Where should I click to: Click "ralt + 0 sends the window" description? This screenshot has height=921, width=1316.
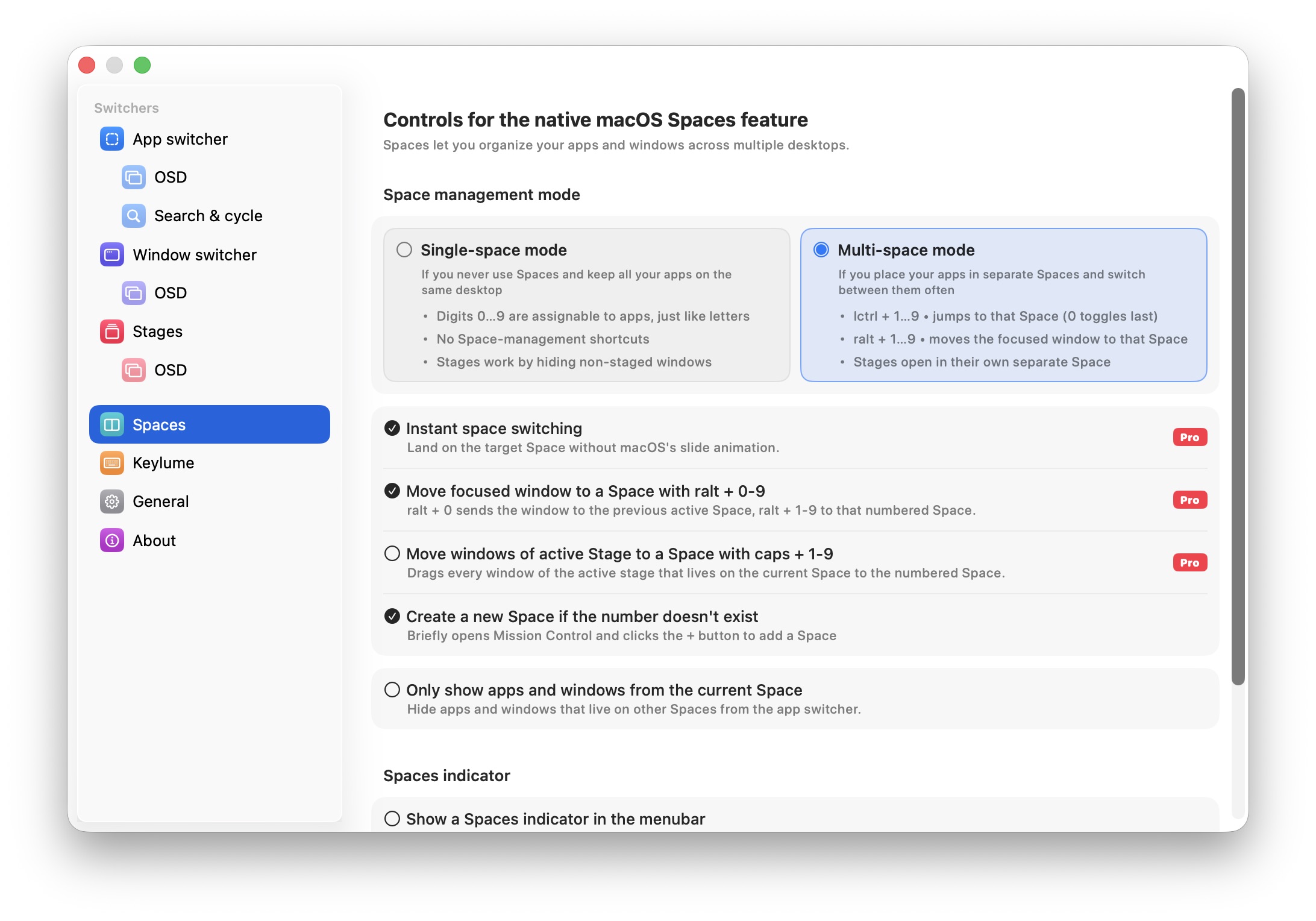pyautogui.click(x=691, y=511)
